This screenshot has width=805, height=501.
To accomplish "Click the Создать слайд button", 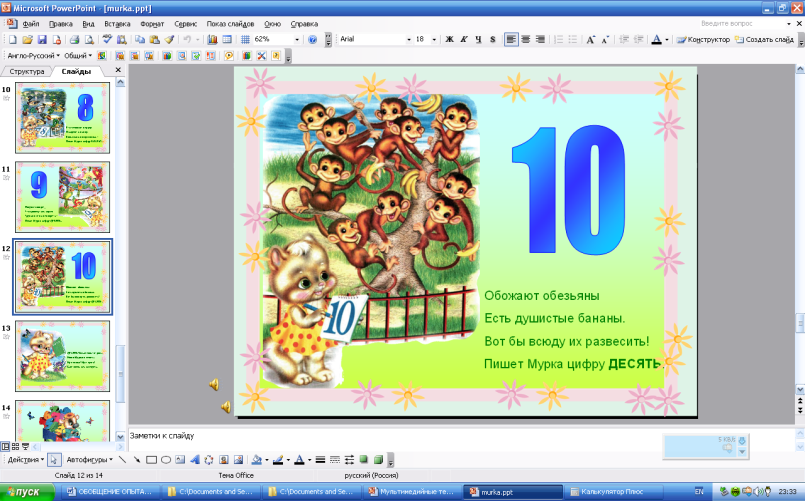I will point(764,39).
